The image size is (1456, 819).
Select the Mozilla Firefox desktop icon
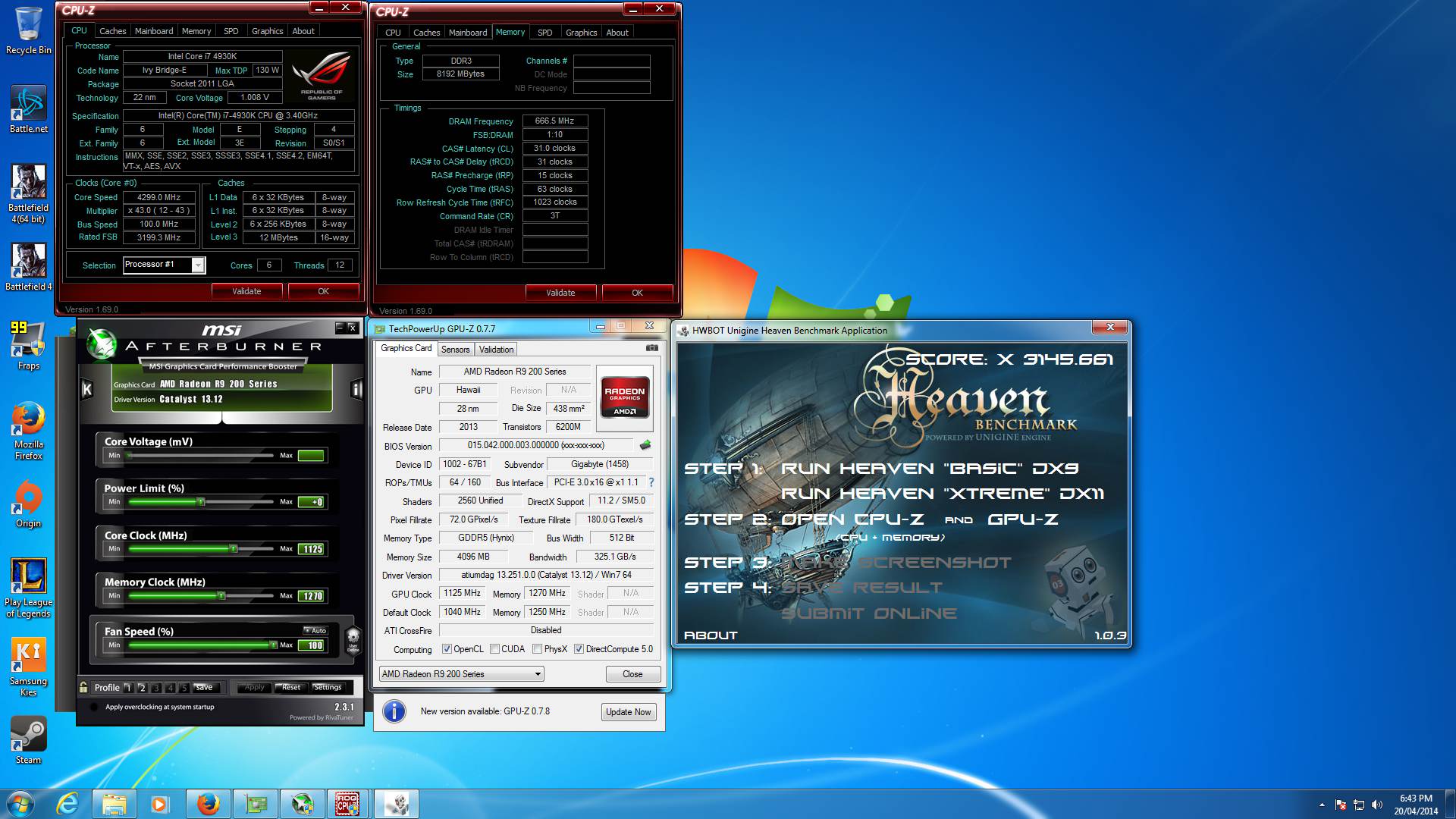tap(29, 431)
